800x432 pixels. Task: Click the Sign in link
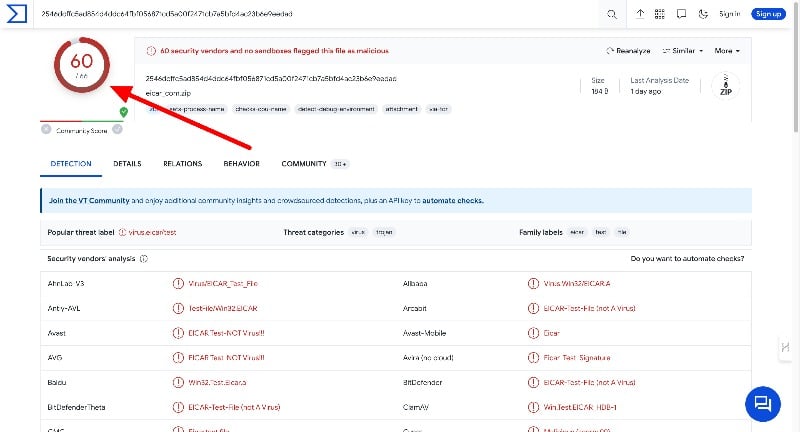coord(730,14)
